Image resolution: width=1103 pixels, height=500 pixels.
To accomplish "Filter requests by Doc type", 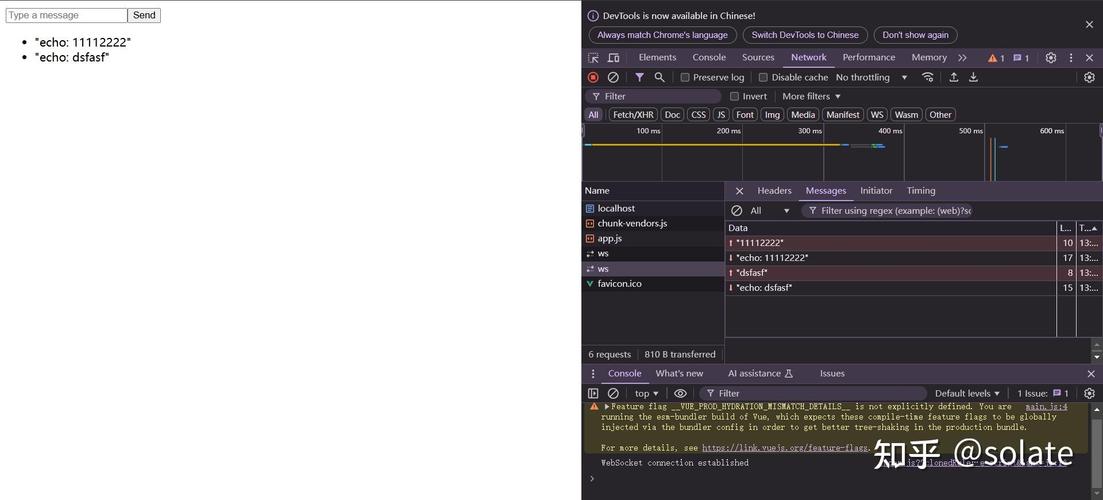I will tap(672, 115).
